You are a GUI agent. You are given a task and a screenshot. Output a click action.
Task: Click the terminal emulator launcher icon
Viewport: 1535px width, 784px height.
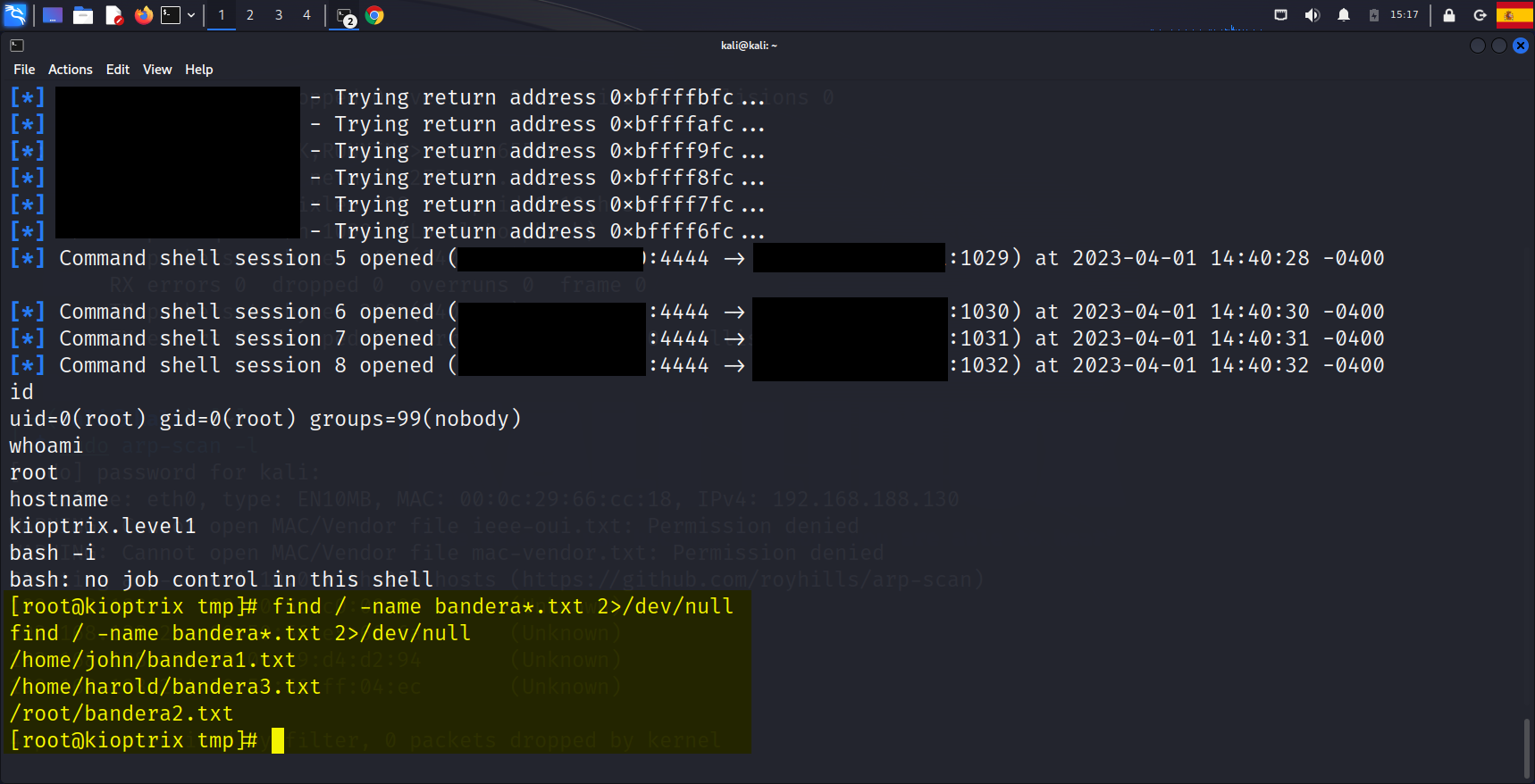171,15
